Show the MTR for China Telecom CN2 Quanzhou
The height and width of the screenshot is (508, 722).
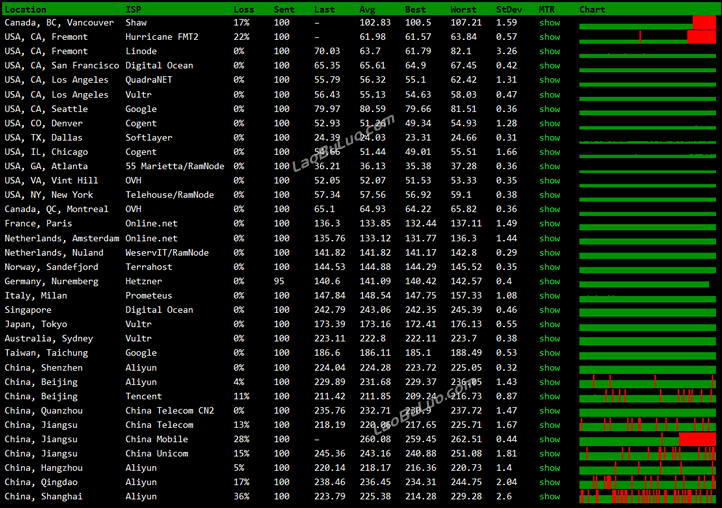[549, 410]
